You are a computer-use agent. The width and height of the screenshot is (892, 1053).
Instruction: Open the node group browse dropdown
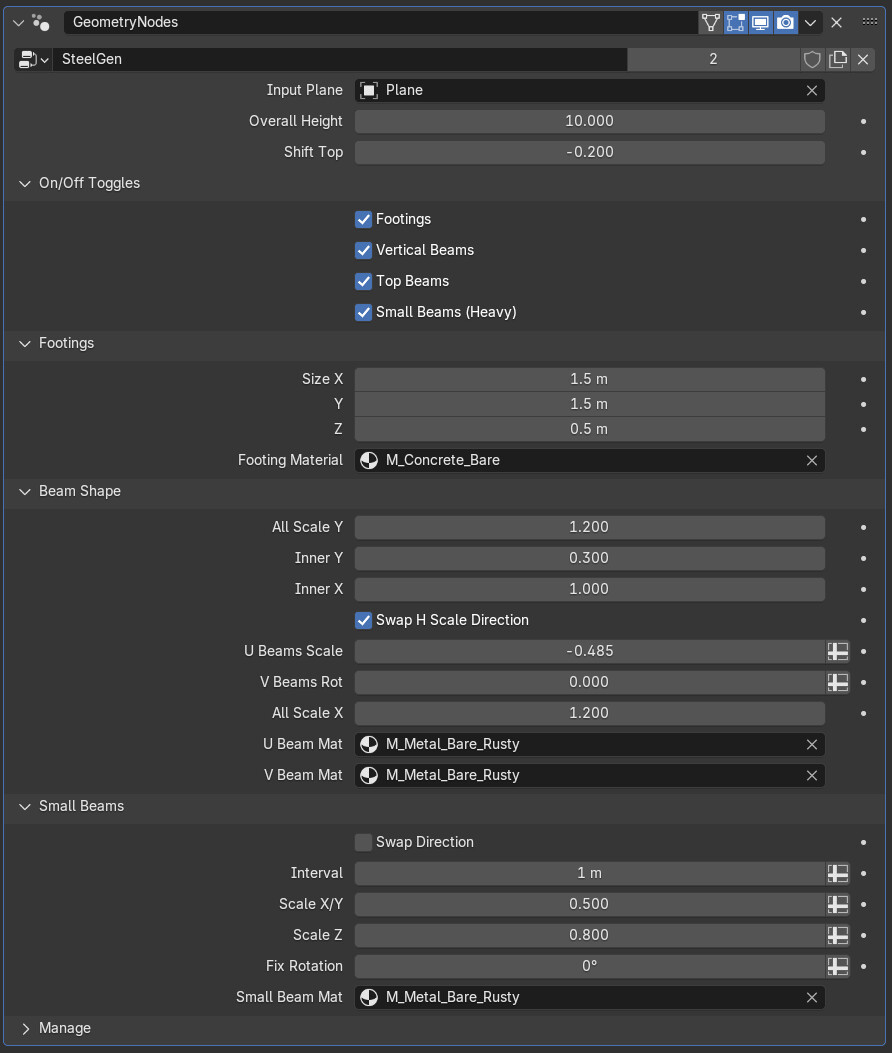click(x=33, y=59)
